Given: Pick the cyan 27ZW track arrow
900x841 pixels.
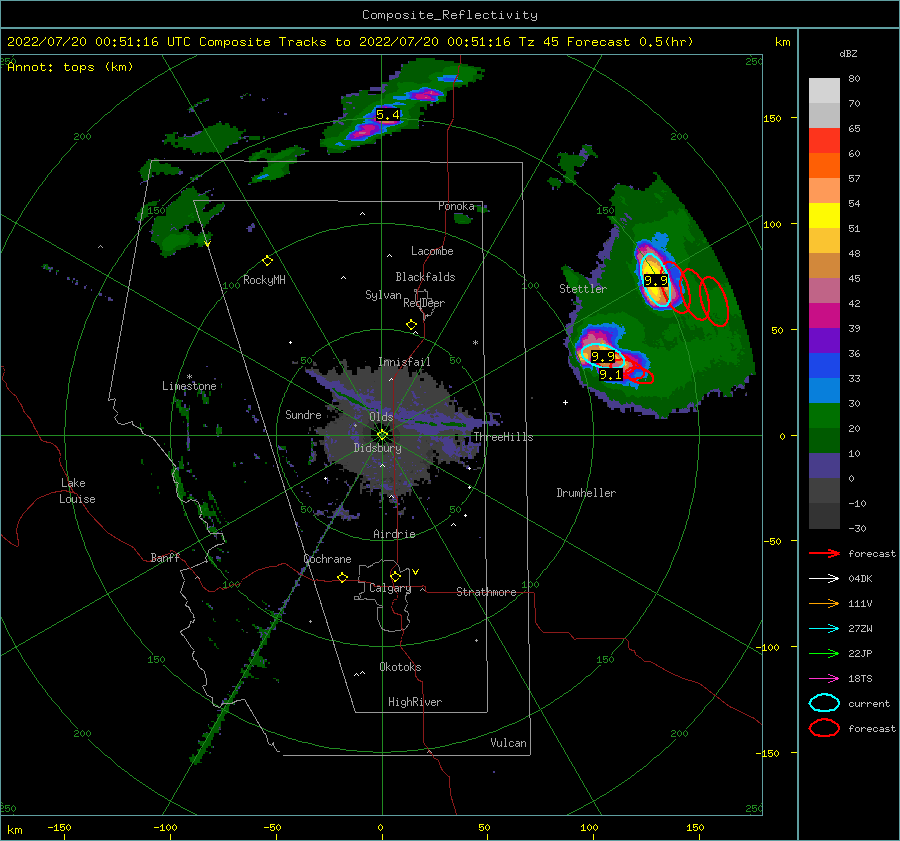Looking at the screenshot, I should coord(824,629).
